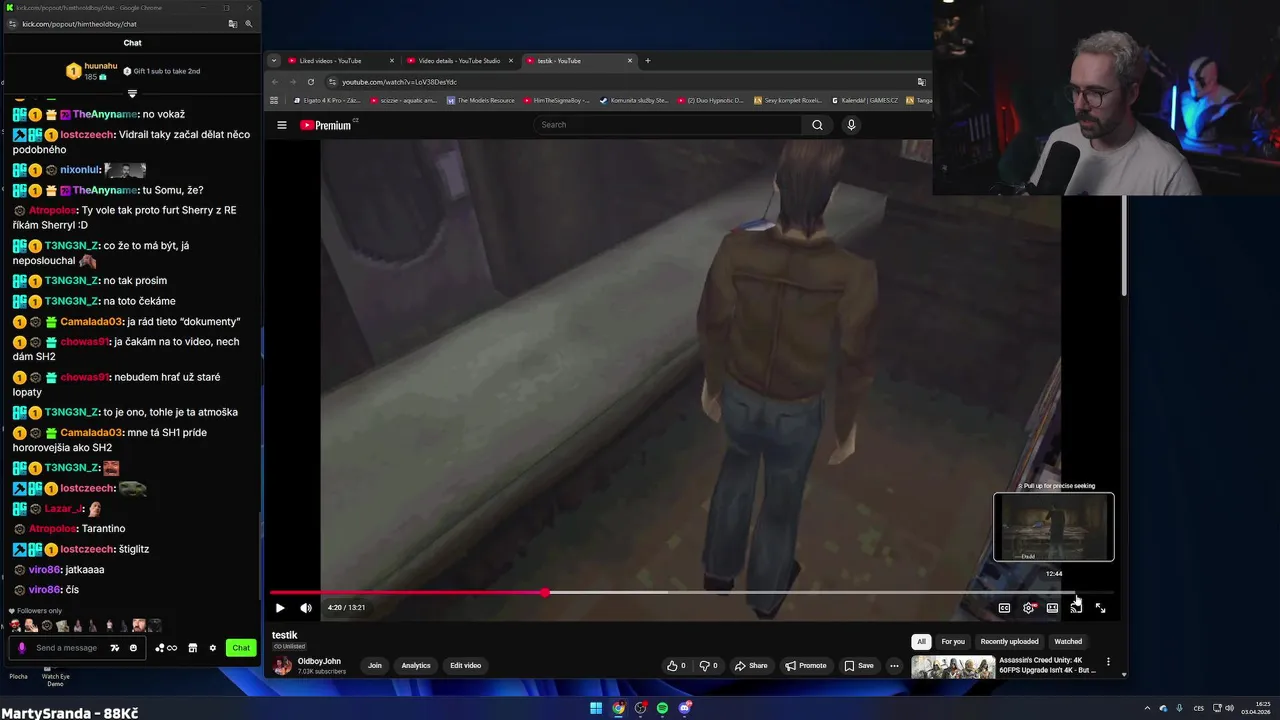Expand system tray hidden icons chevron

click(x=1147, y=708)
